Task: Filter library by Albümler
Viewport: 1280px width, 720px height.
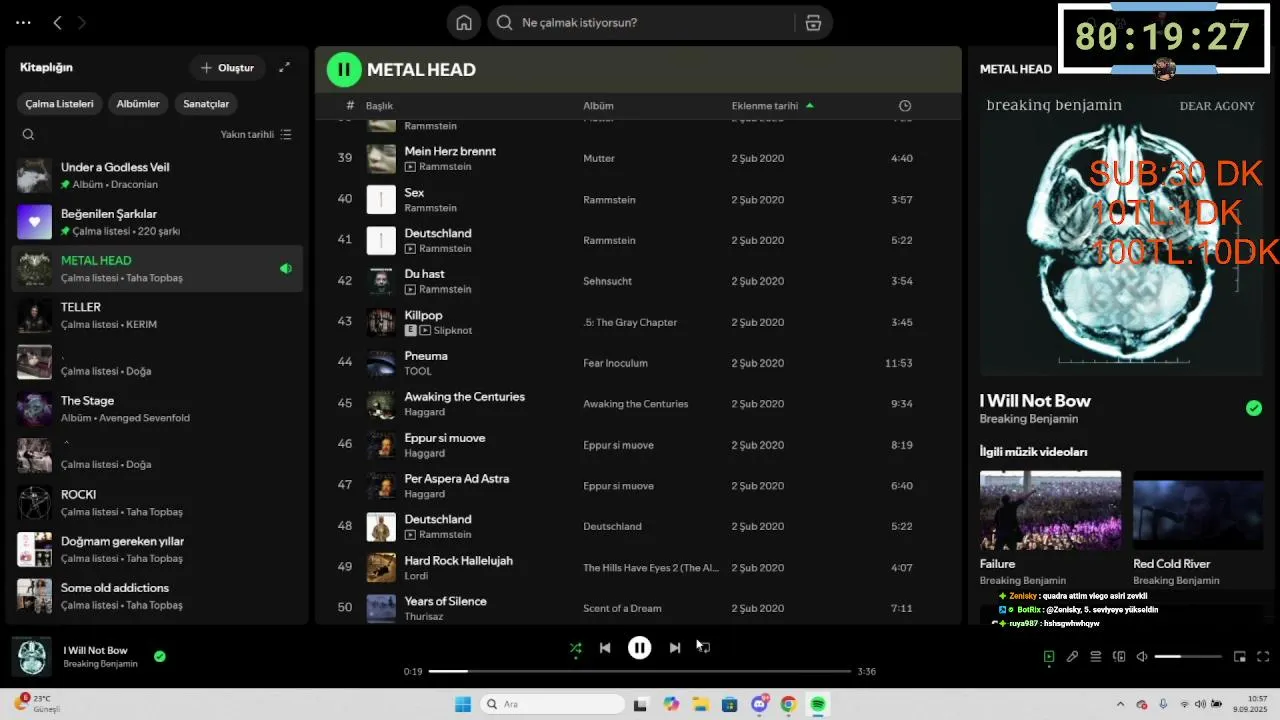Action: click(138, 104)
